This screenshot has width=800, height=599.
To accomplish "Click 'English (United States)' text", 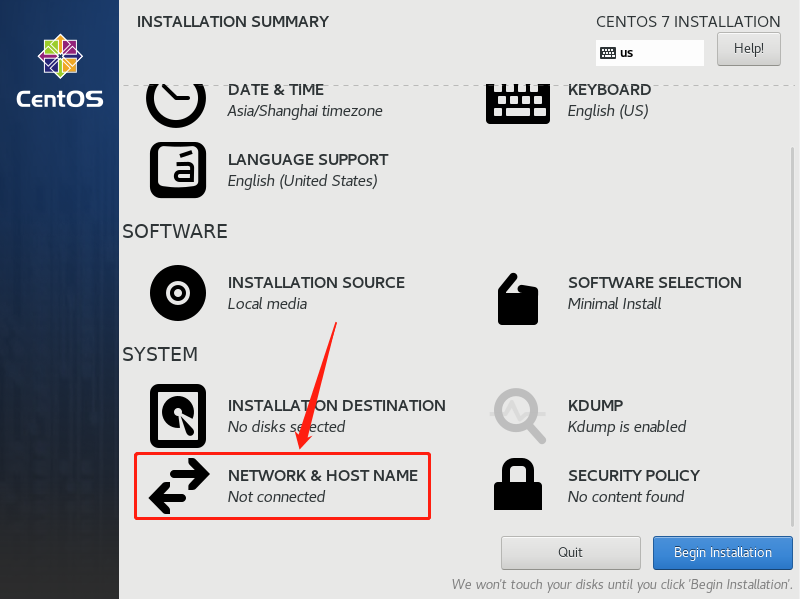I will (x=303, y=181).
